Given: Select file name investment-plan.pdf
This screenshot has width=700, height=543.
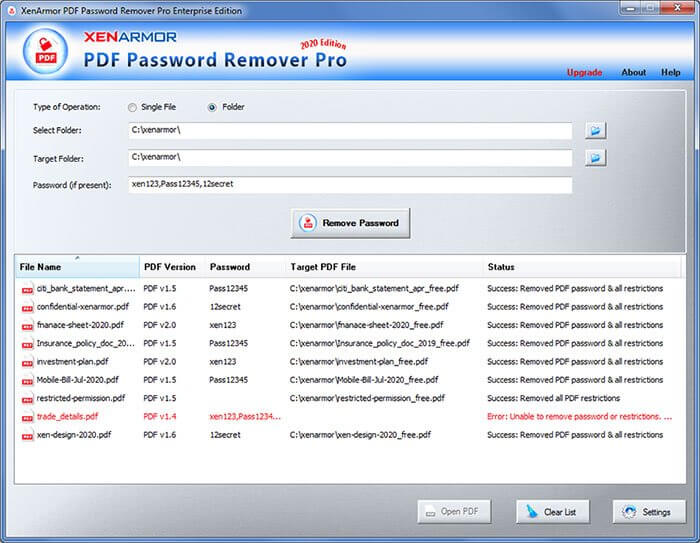Looking at the screenshot, I should click(72, 362).
